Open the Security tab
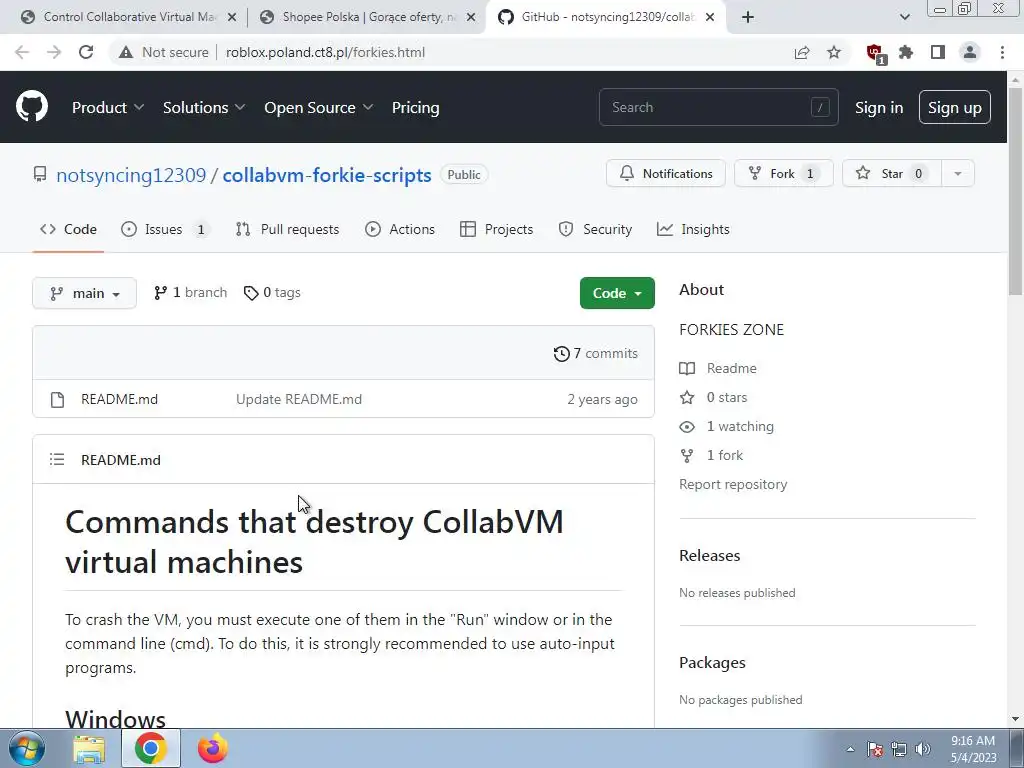Image resolution: width=1024 pixels, height=768 pixels. coord(595,229)
